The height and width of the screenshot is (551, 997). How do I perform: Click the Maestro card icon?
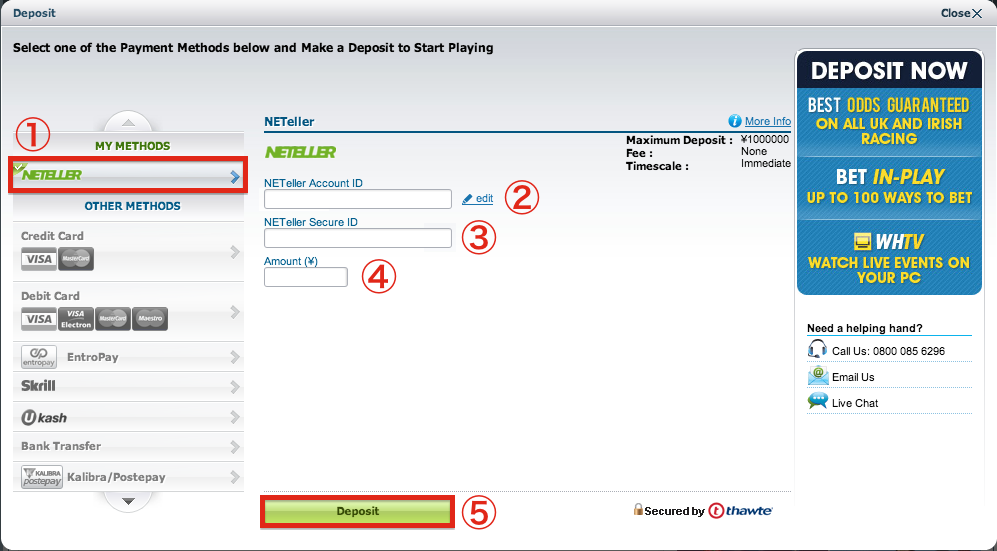(x=150, y=319)
